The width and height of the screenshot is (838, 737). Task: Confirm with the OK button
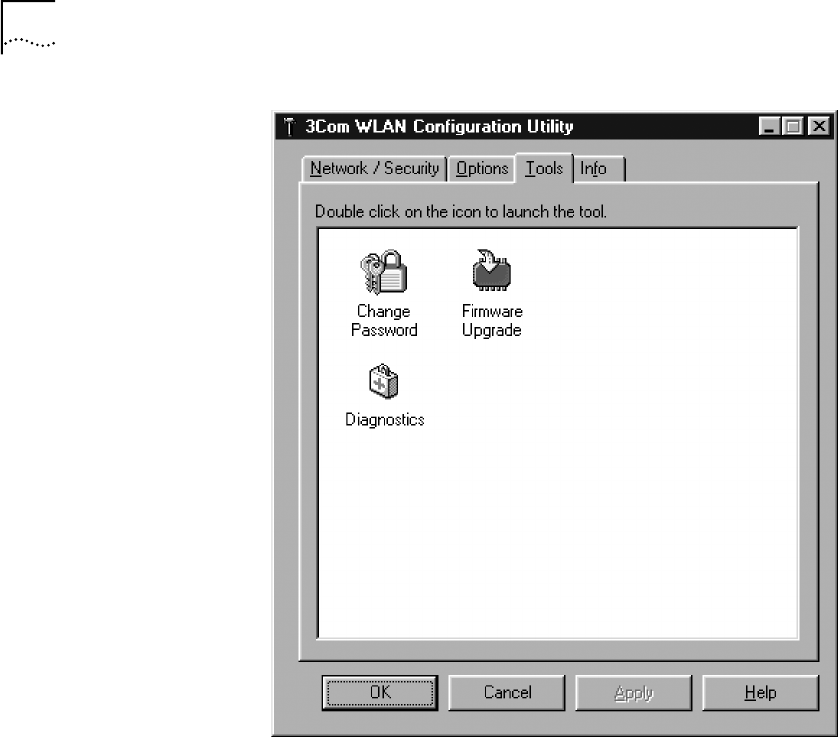pyautogui.click(x=380, y=693)
